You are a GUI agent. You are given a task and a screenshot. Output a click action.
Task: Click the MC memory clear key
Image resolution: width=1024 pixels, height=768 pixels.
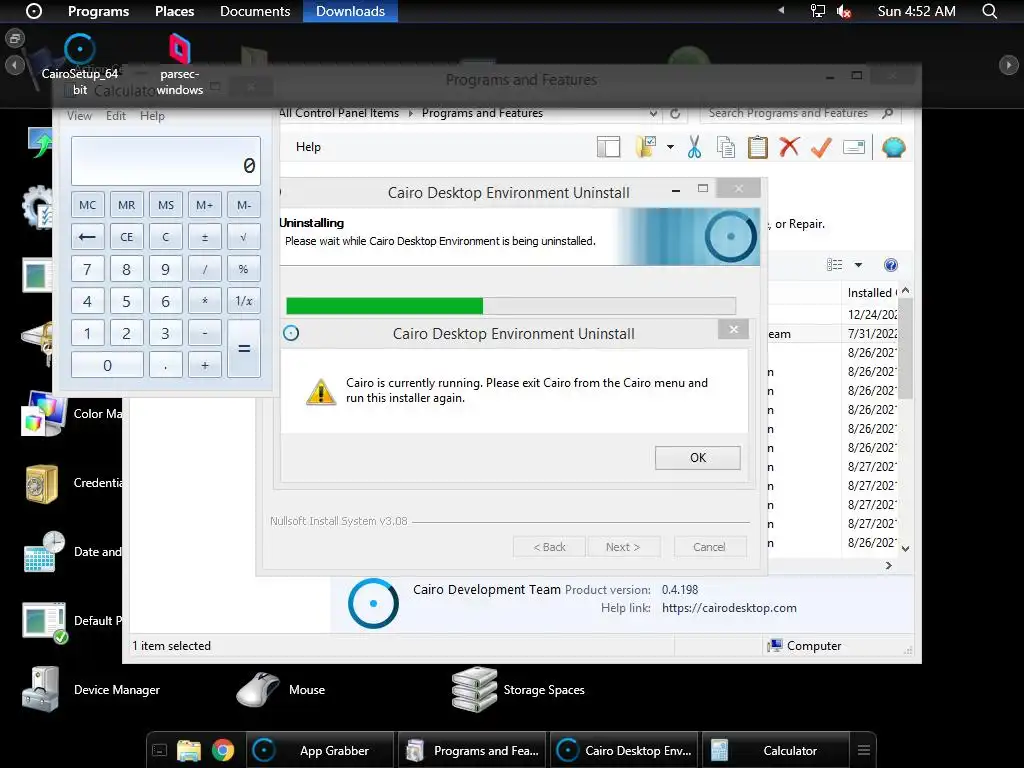coord(88,205)
